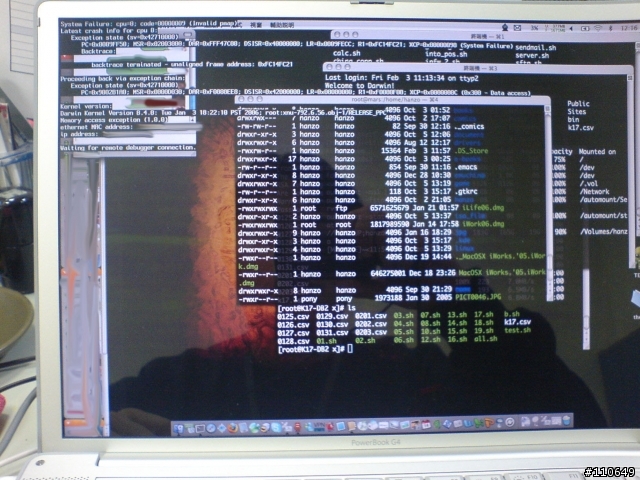Open the Terminal screen icon in Dock
This screenshot has width=640, height=480.
click(x=200, y=428)
